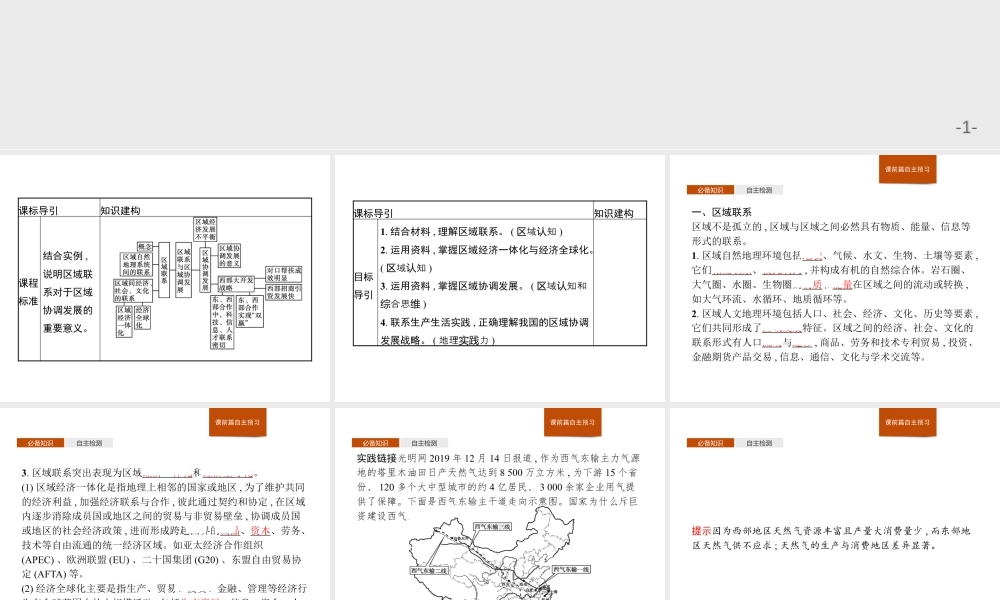The height and width of the screenshot is (600, 1000).
Task: Select the 区域联系 box in the knowledge diagram
Action: point(162,264)
